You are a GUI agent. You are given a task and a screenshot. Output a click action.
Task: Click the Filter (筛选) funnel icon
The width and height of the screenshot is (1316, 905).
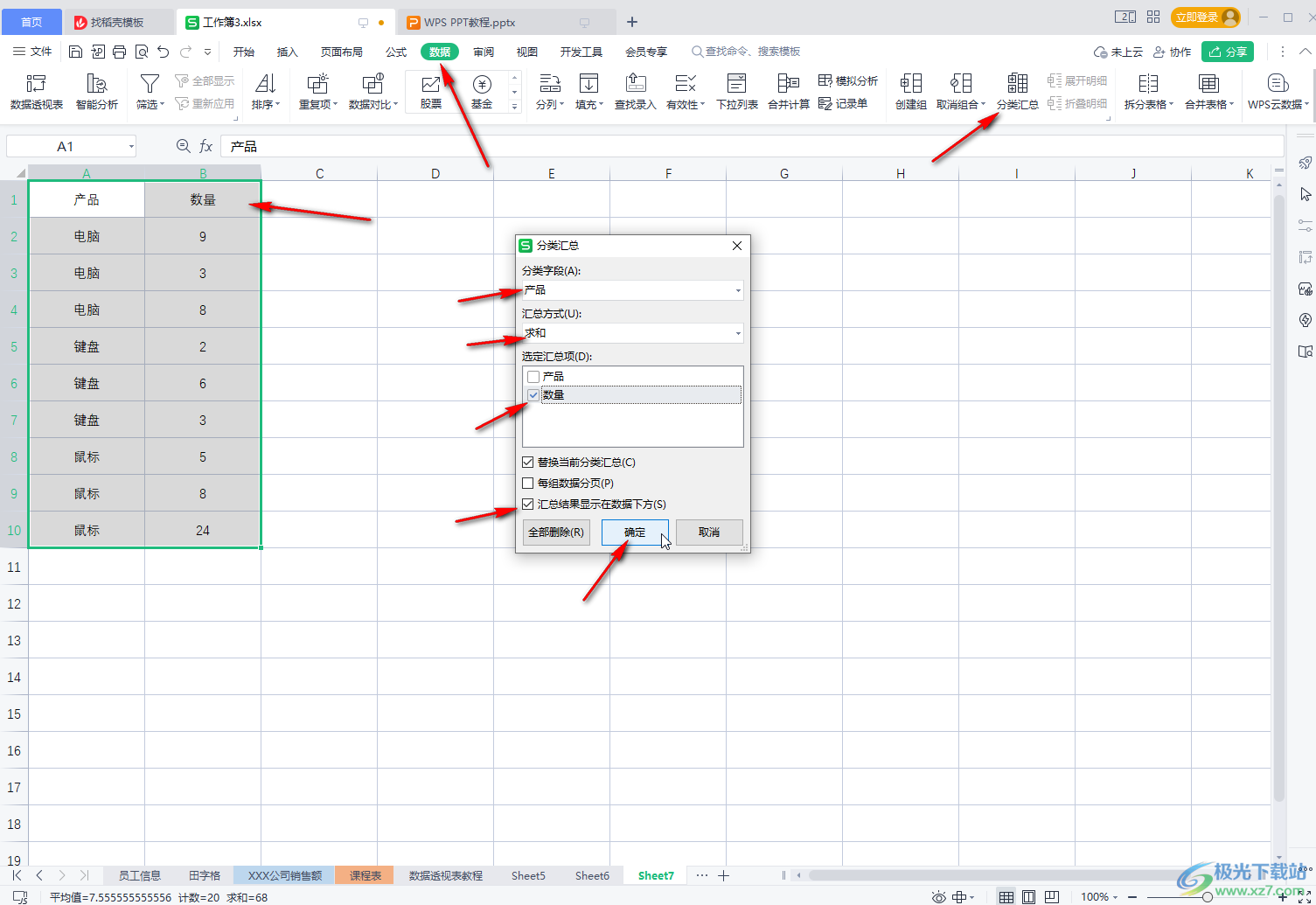click(150, 84)
